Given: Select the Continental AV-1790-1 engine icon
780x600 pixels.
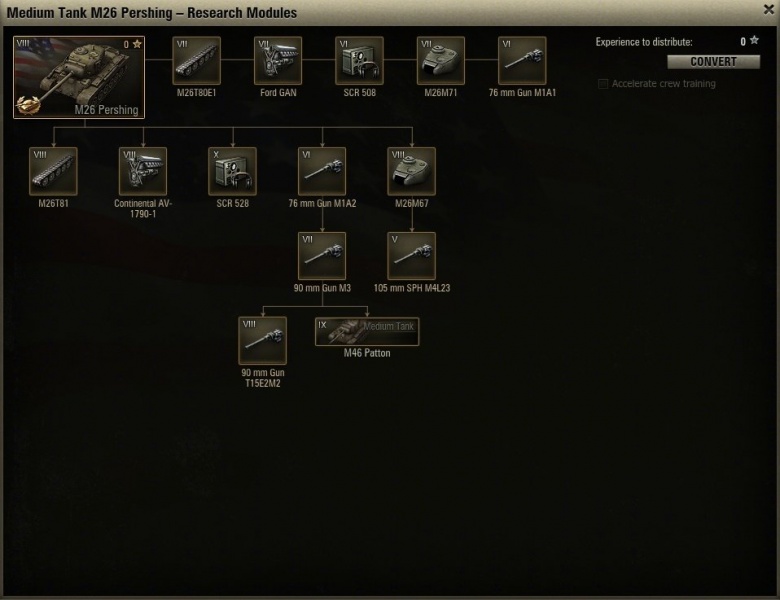Looking at the screenshot, I should click(x=143, y=171).
